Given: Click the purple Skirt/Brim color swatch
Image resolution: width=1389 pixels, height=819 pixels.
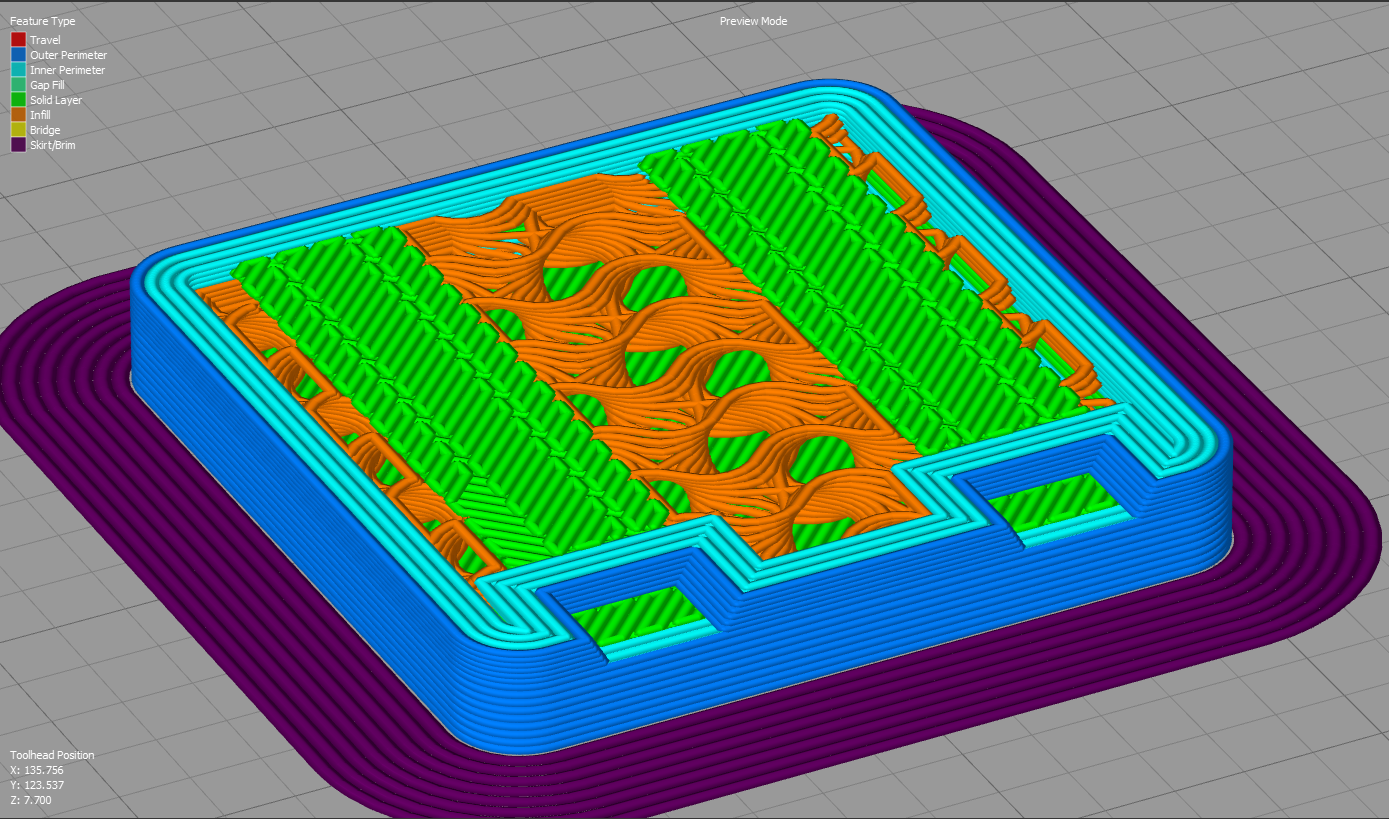Looking at the screenshot, I should (x=18, y=145).
